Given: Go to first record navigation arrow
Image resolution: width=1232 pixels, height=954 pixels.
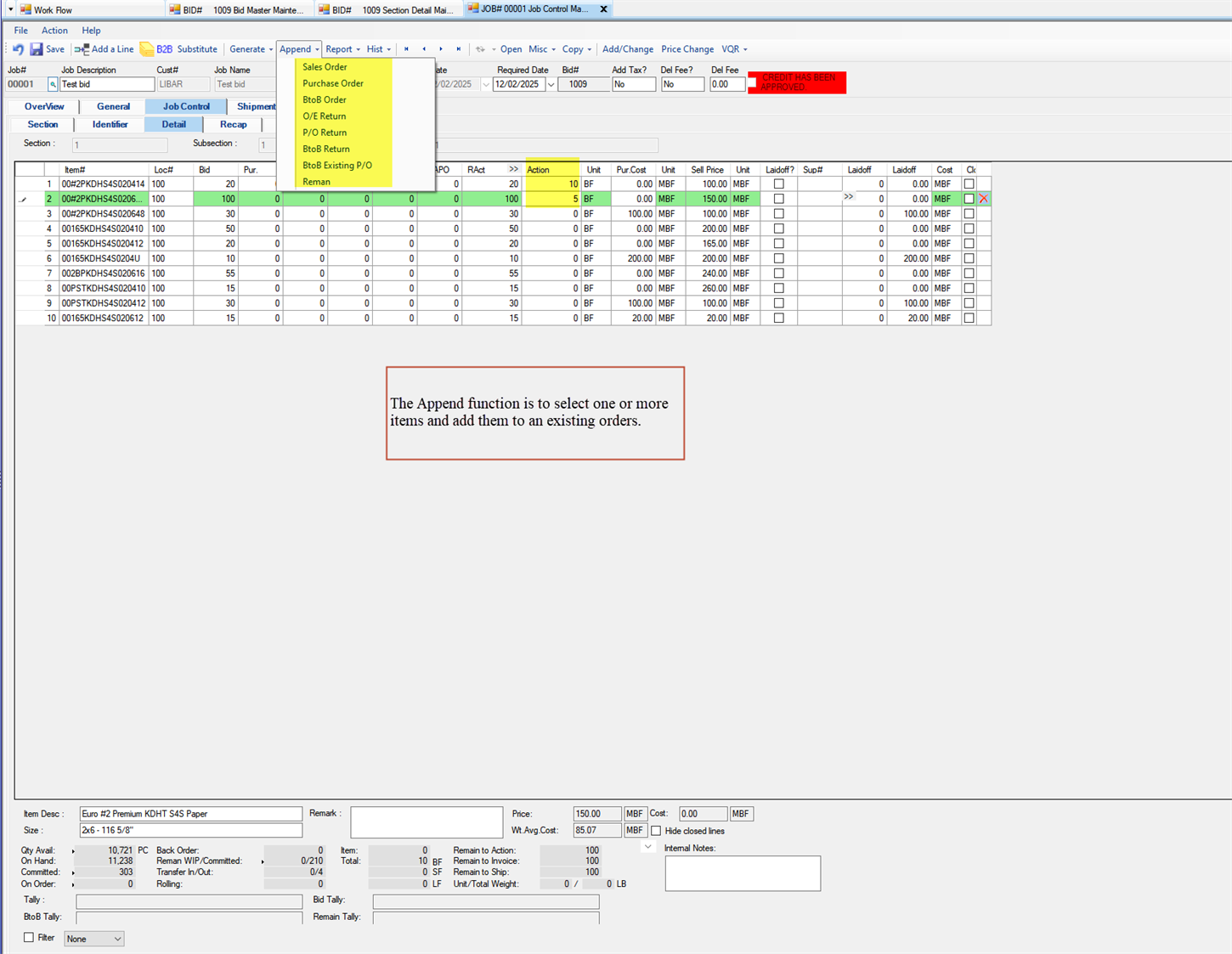Looking at the screenshot, I should coord(406,49).
